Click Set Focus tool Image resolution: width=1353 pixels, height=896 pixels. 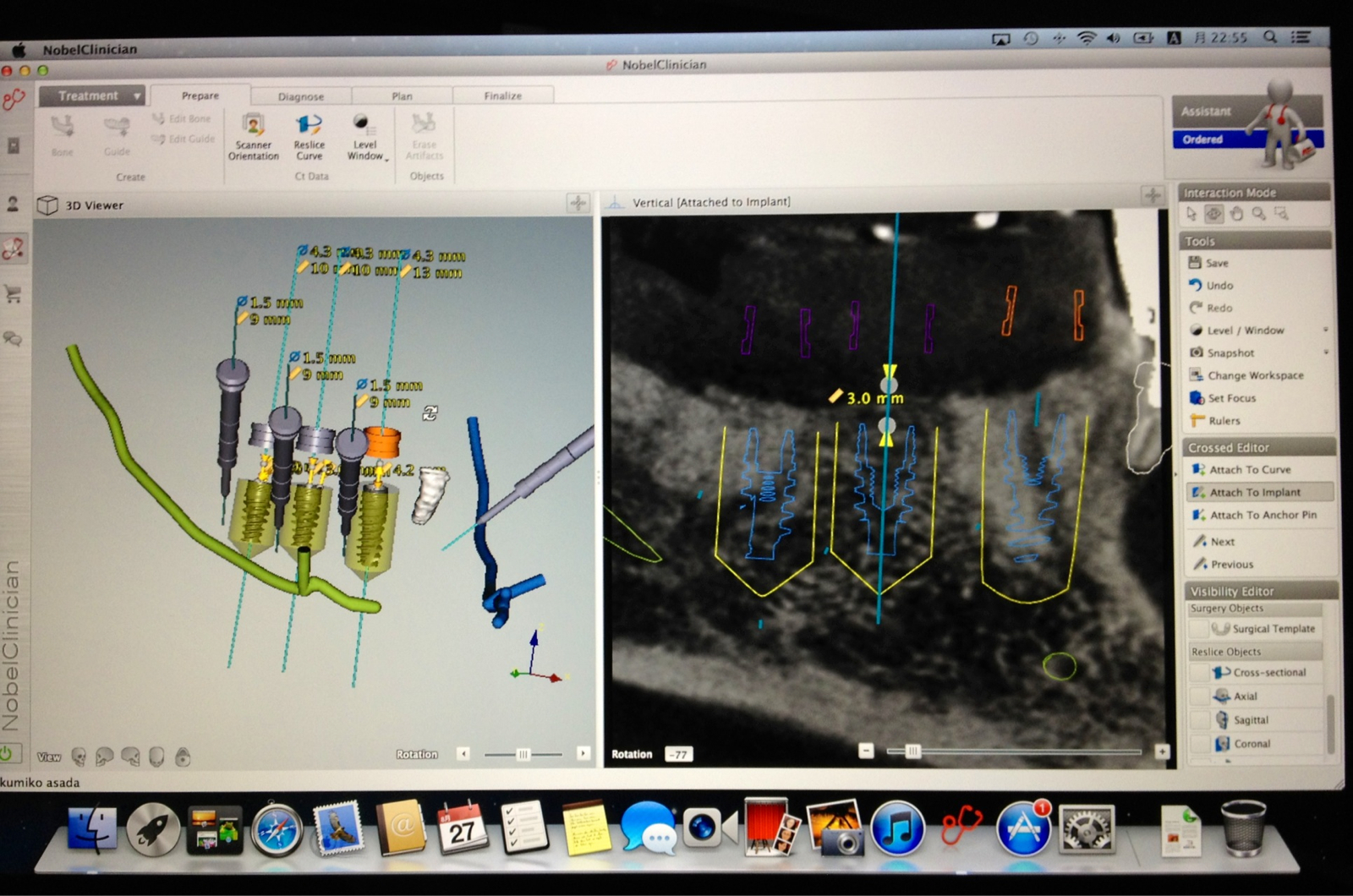tap(1223, 398)
